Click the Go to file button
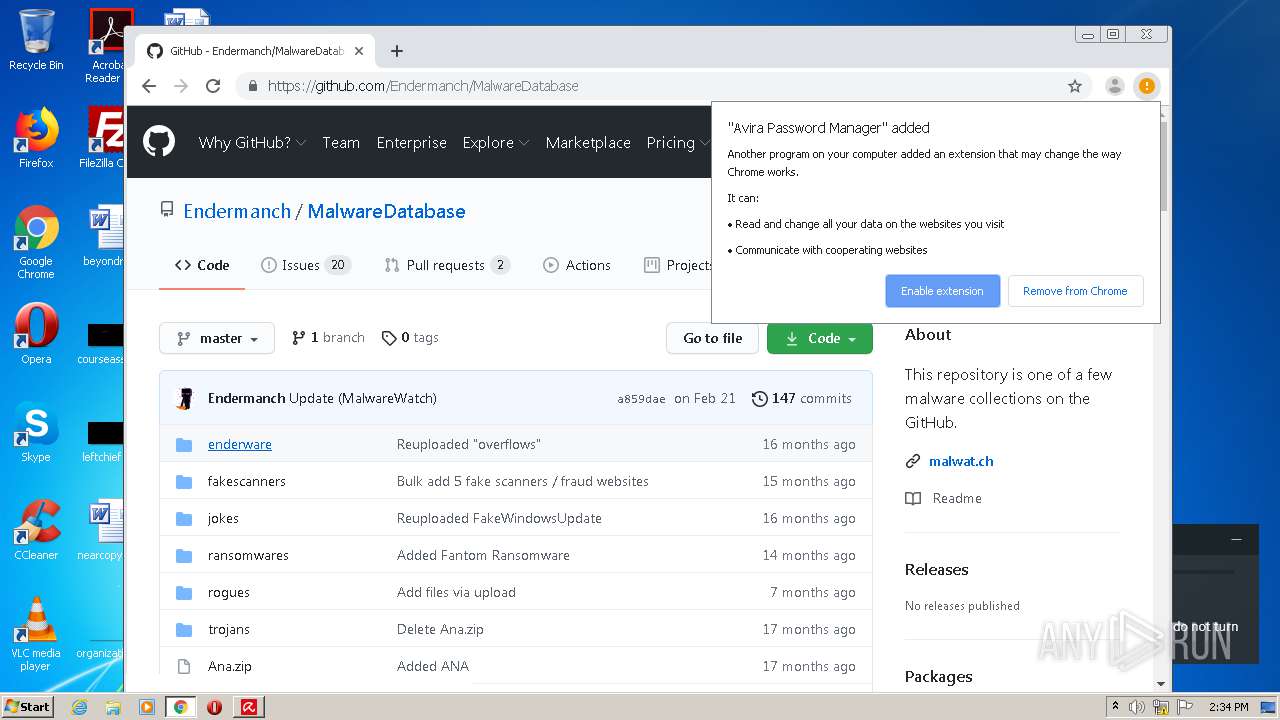Screen dimensions: 1280x720 pos(713,338)
